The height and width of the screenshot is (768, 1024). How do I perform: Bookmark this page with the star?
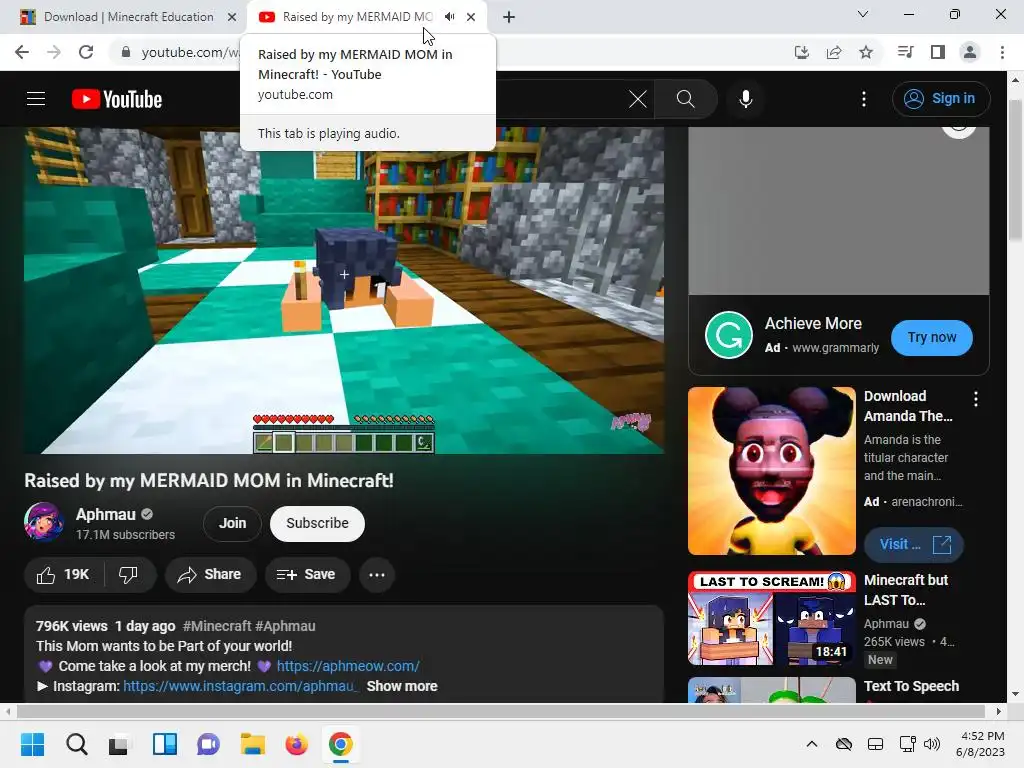click(x=866, y=52)
